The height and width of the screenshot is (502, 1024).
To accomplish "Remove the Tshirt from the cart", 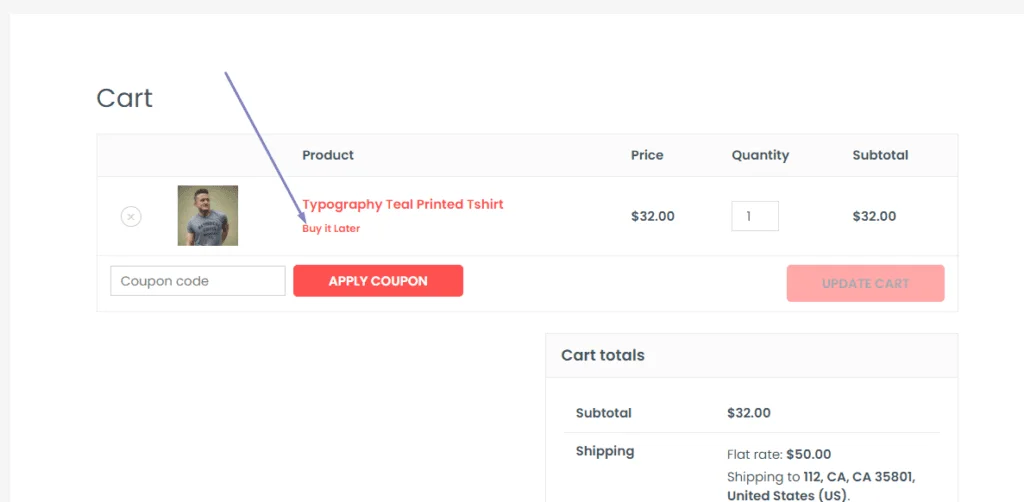I will point(131,216).
